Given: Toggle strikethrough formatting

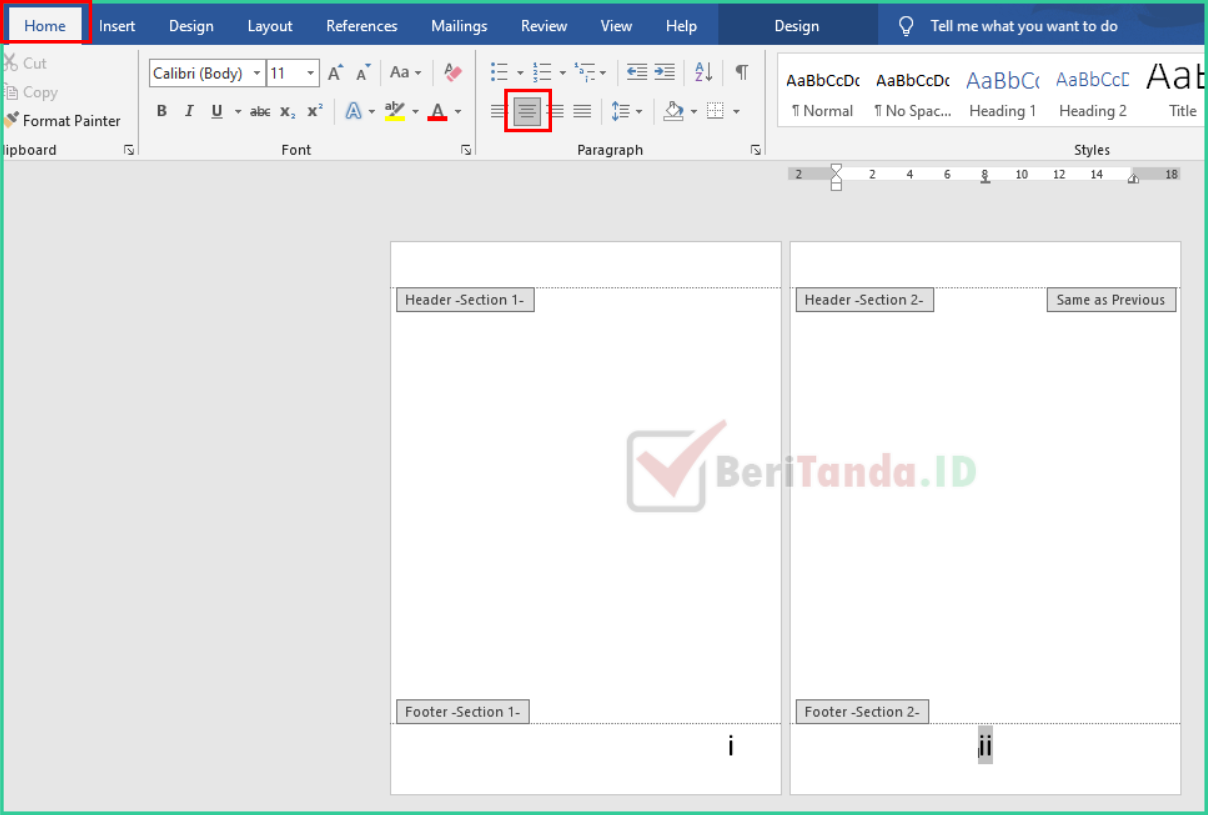Looking at the screenshot, I should (x=260, y=111).
